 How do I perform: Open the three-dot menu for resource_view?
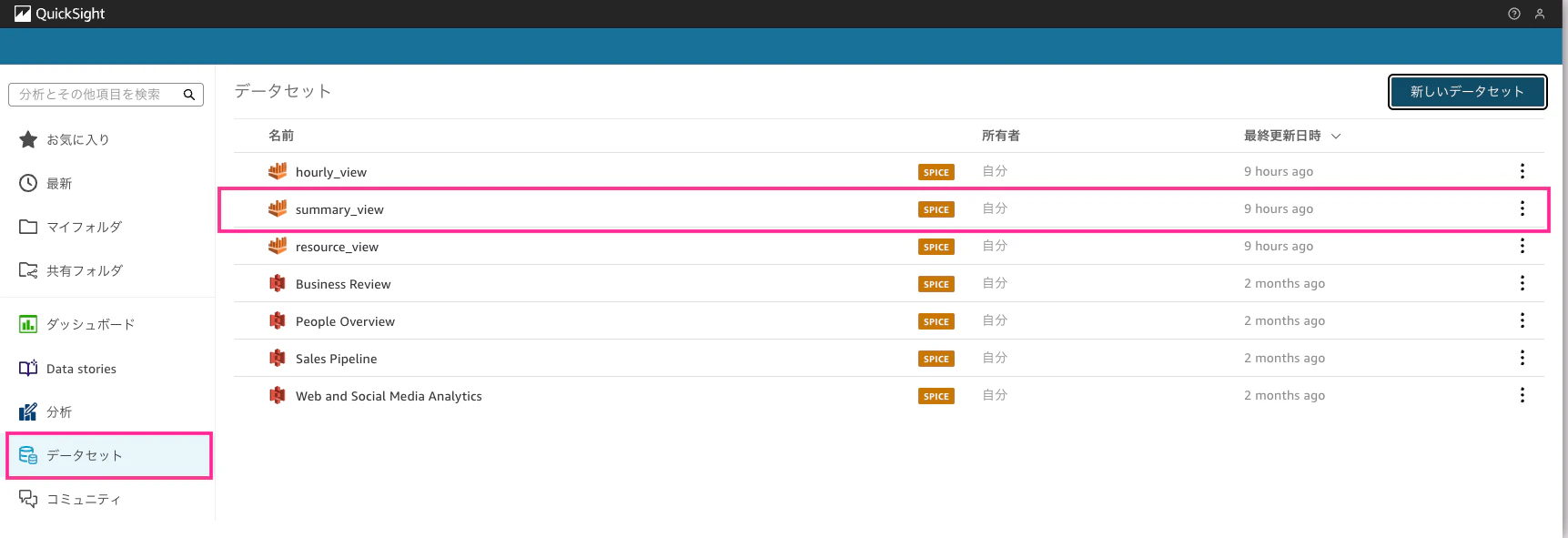pyautogui.click(x=1522, y=246)
